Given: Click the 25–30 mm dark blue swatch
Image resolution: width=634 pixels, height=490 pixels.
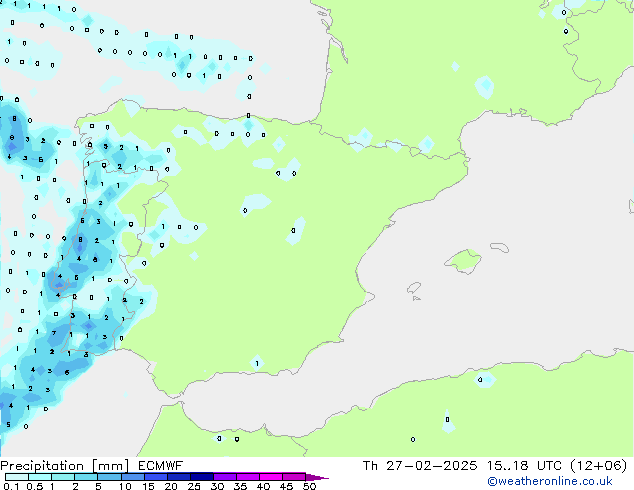Looking at the screenshot, I should tap(201, 477).
